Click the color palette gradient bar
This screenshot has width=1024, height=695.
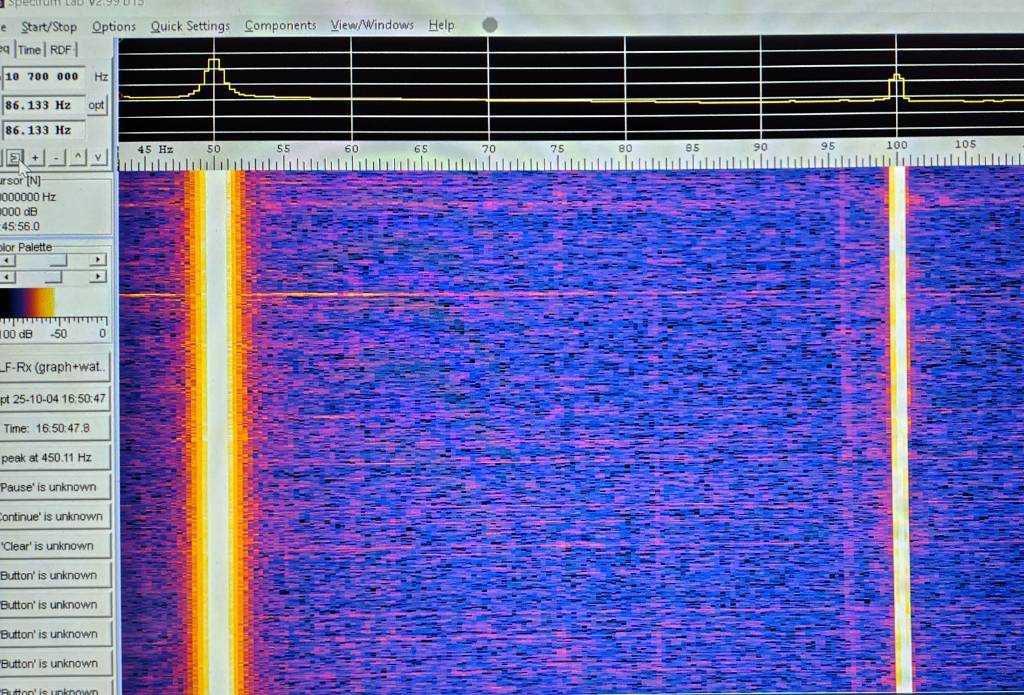[27, 304]
